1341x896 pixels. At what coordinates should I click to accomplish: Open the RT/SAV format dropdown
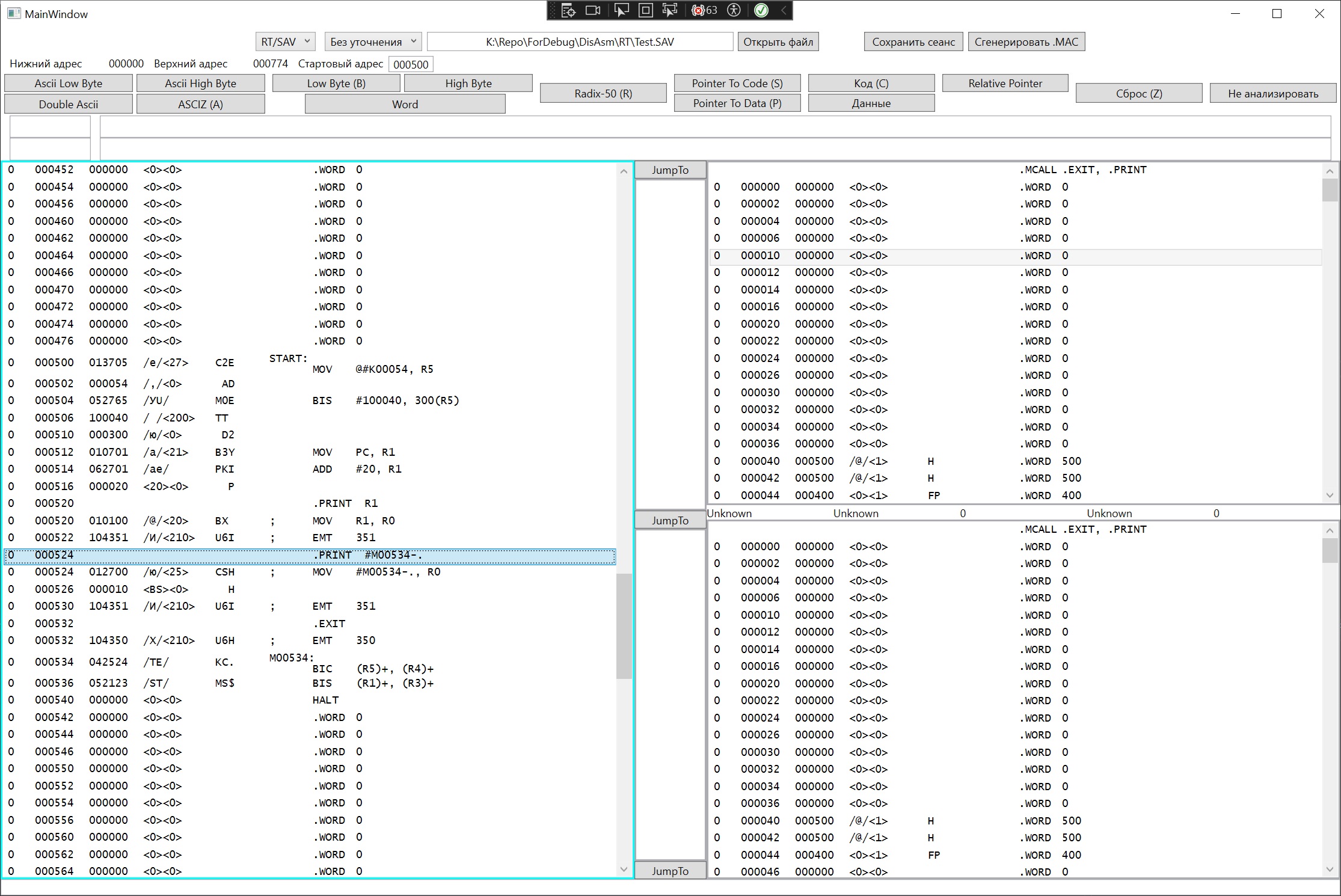pos(285,41)
